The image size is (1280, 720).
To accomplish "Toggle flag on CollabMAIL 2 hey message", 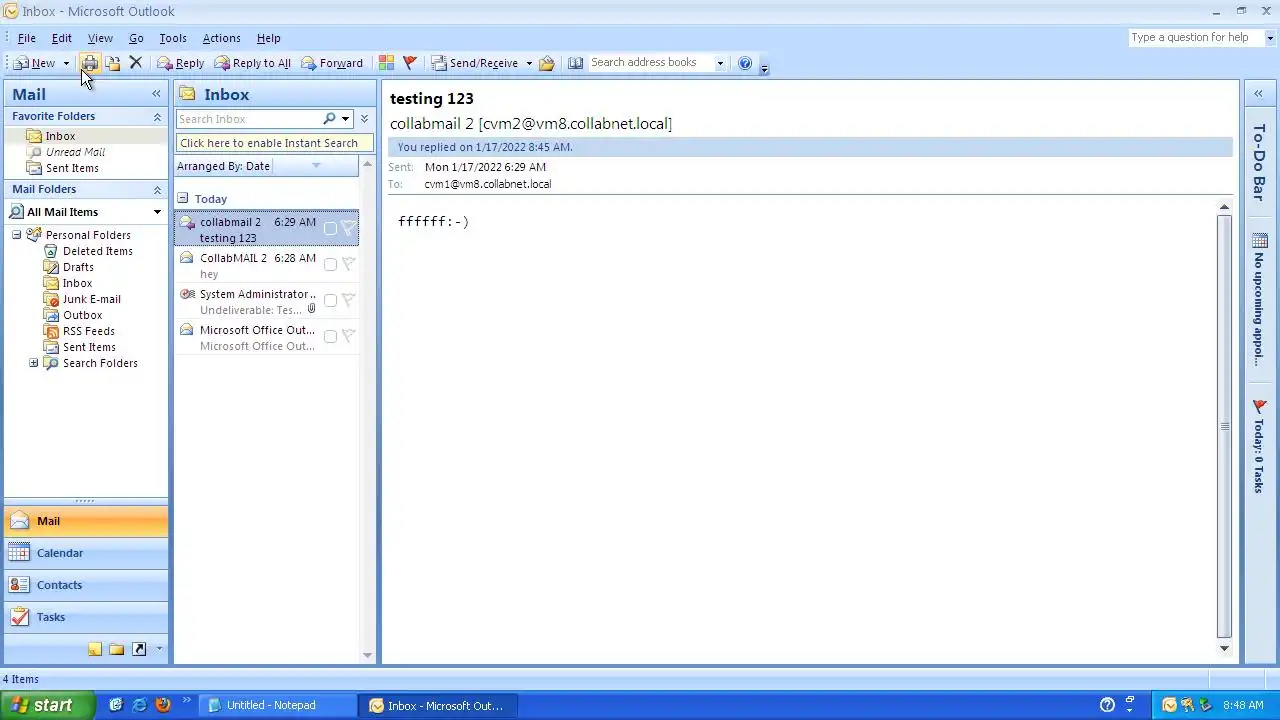I will (x=348, y=265).
